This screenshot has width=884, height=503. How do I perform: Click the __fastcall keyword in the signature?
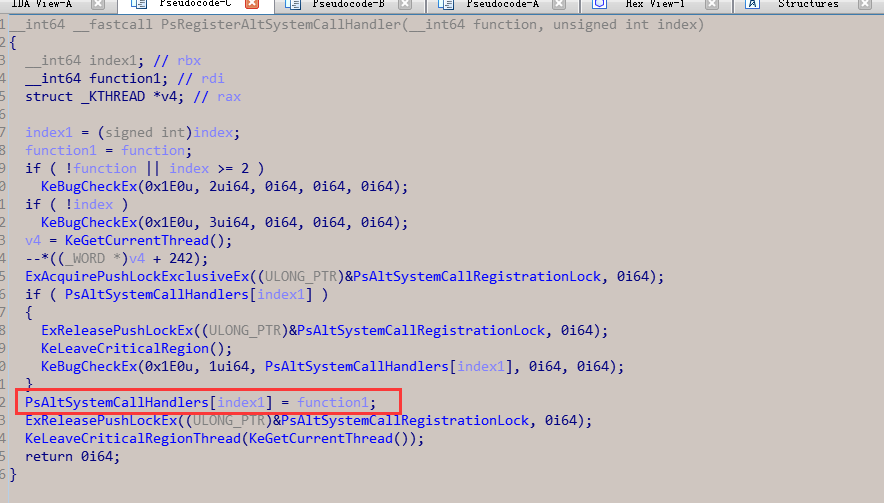point(113,25)
